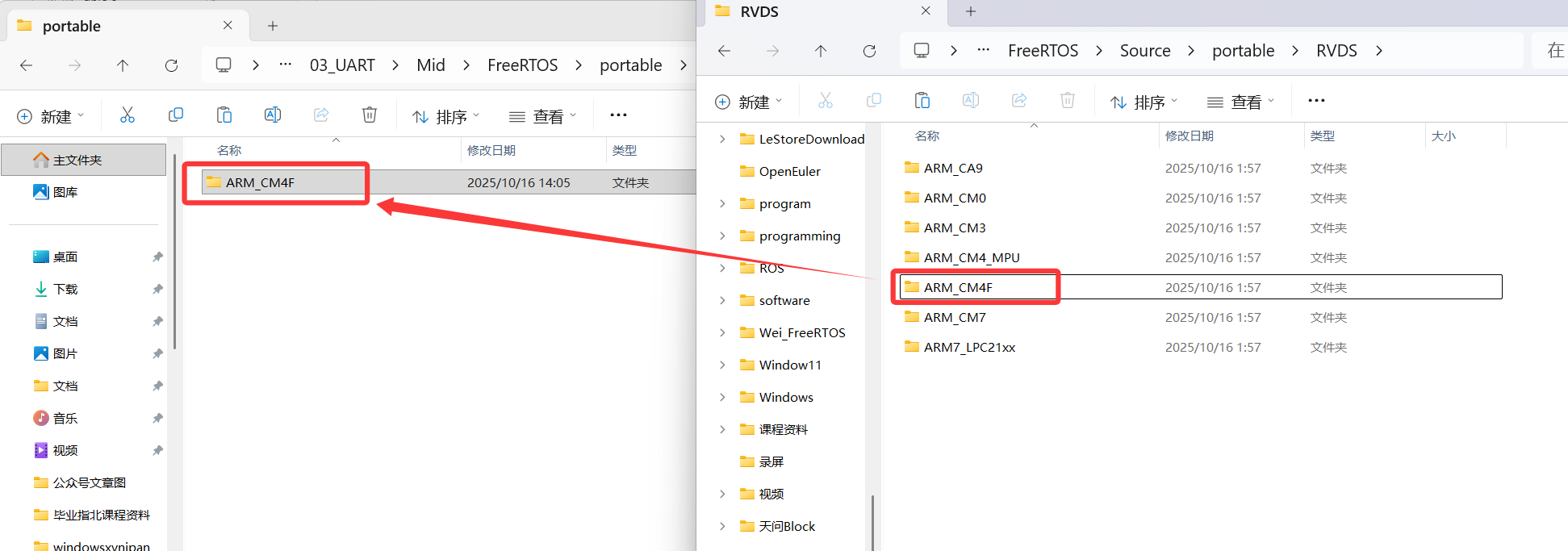The width and height of the screenshot is (1568, 551).
Task: Click Copy icon in RVDS window toolbar
Action: [x=873, y=101]
